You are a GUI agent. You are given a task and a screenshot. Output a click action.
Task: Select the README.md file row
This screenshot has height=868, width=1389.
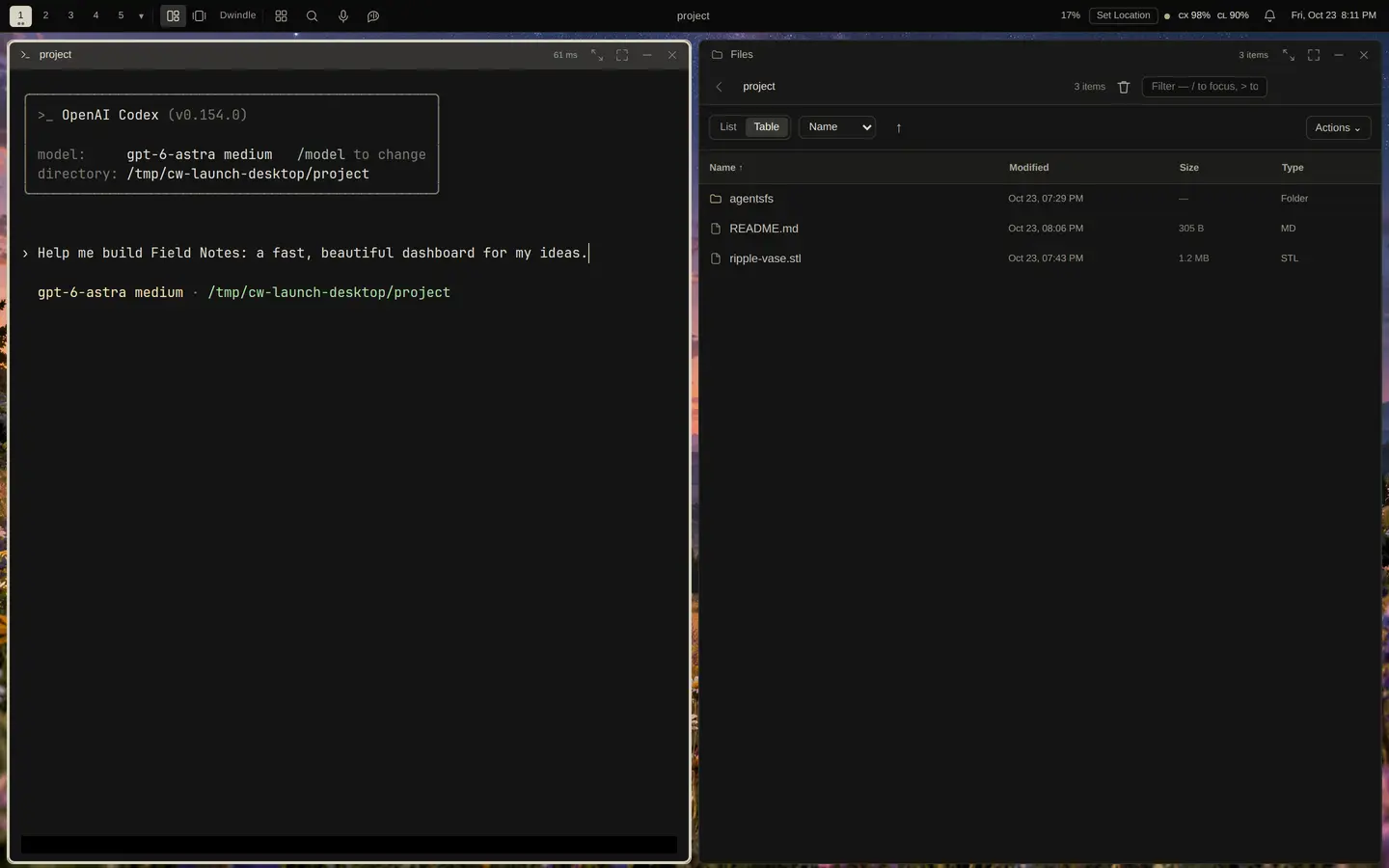point(1040,229)
